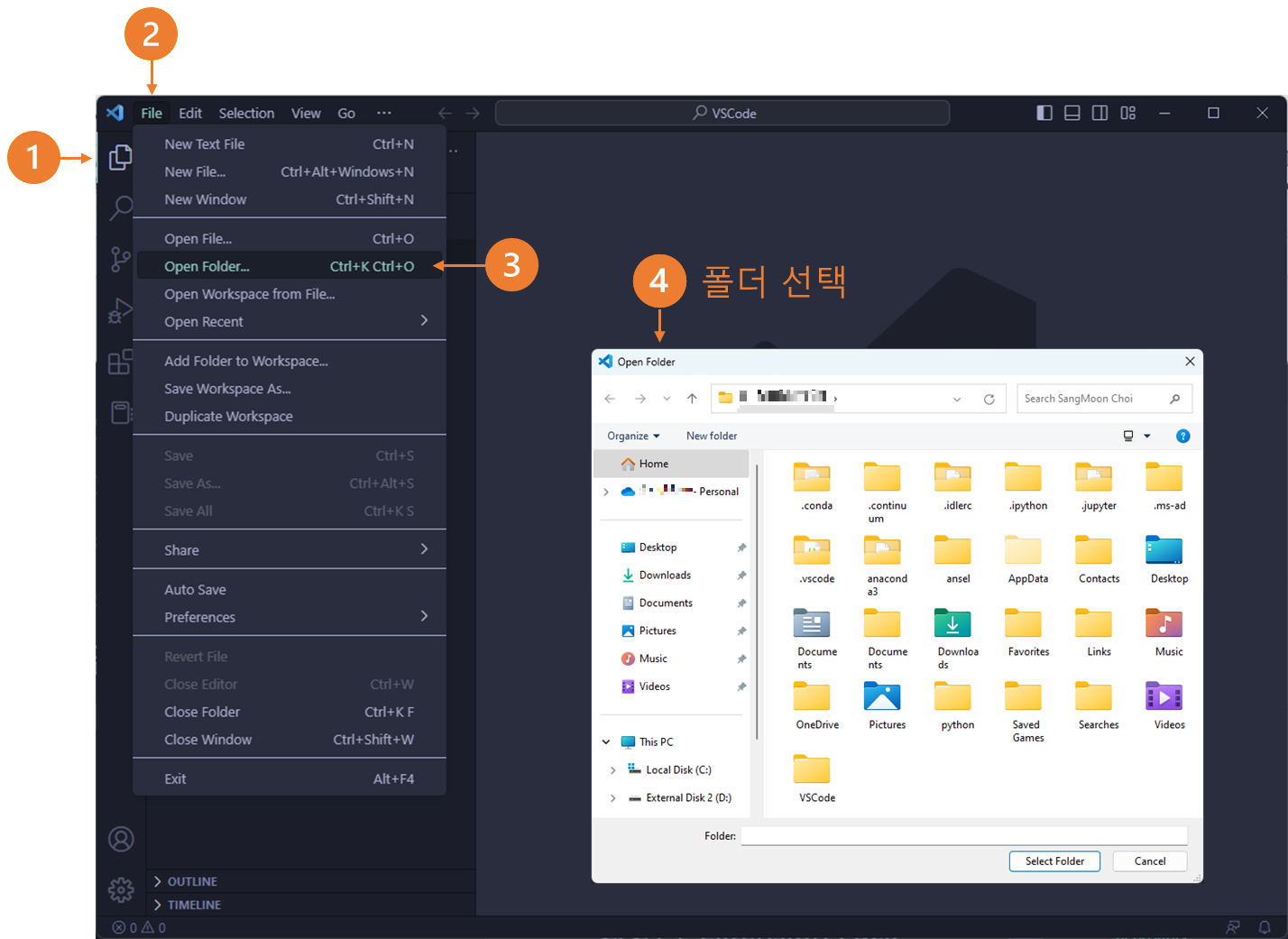This screenshot has width=1288, height=939.
Task: Open the Manage gear icon
Action: 121,890
